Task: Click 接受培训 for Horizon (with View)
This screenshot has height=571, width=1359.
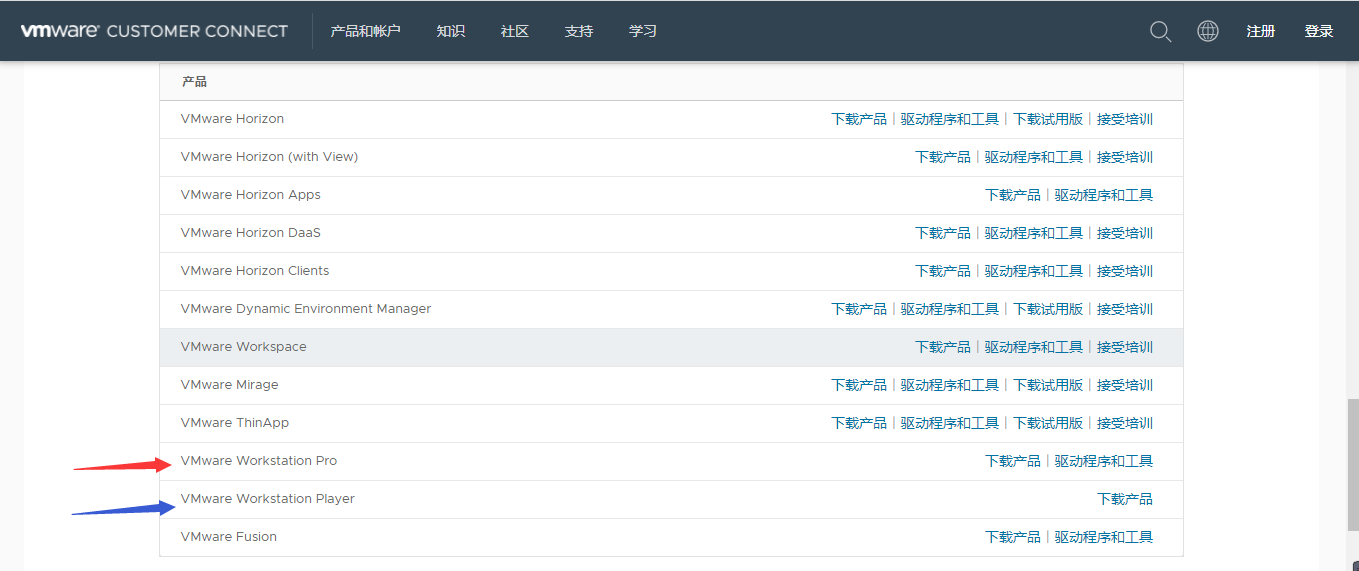Action: 1125,157
